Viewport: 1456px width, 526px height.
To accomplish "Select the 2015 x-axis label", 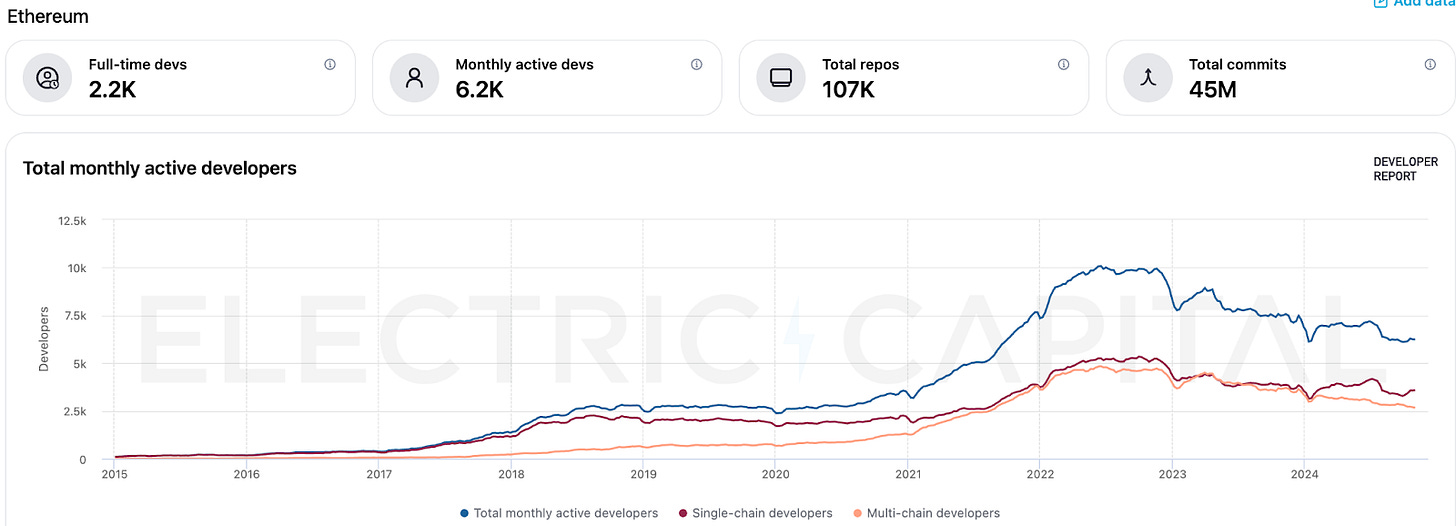I will 115,476.
